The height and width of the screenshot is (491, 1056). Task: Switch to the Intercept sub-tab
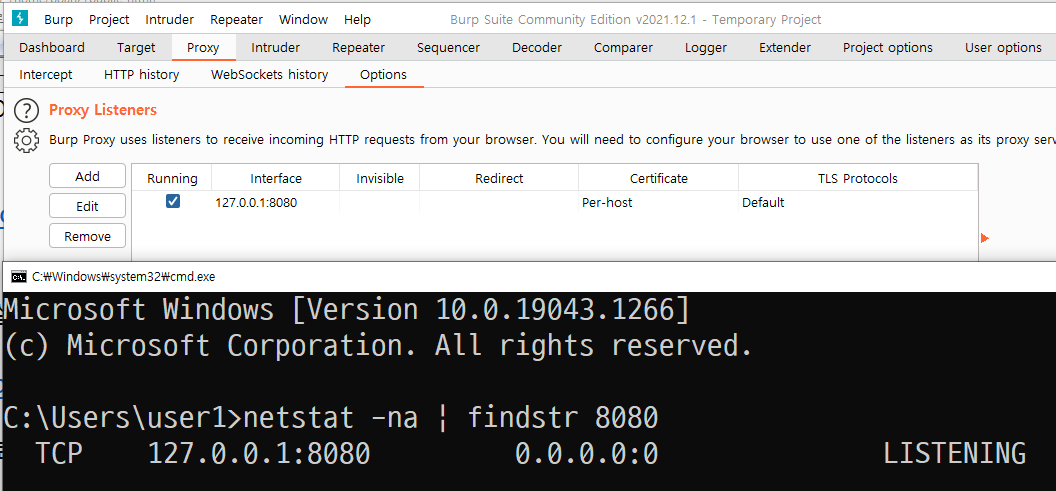46,75
